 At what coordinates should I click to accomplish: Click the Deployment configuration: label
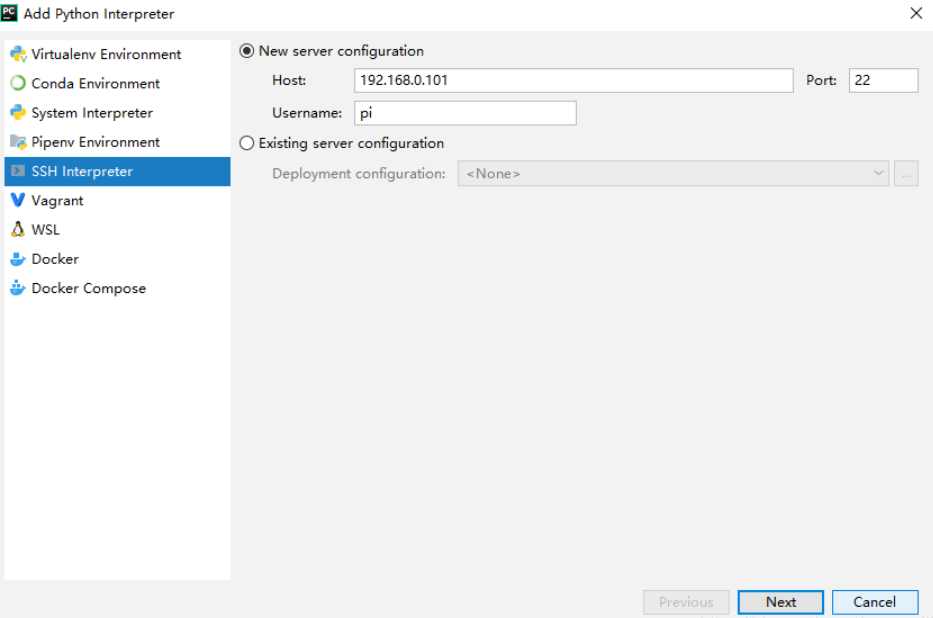359,174
